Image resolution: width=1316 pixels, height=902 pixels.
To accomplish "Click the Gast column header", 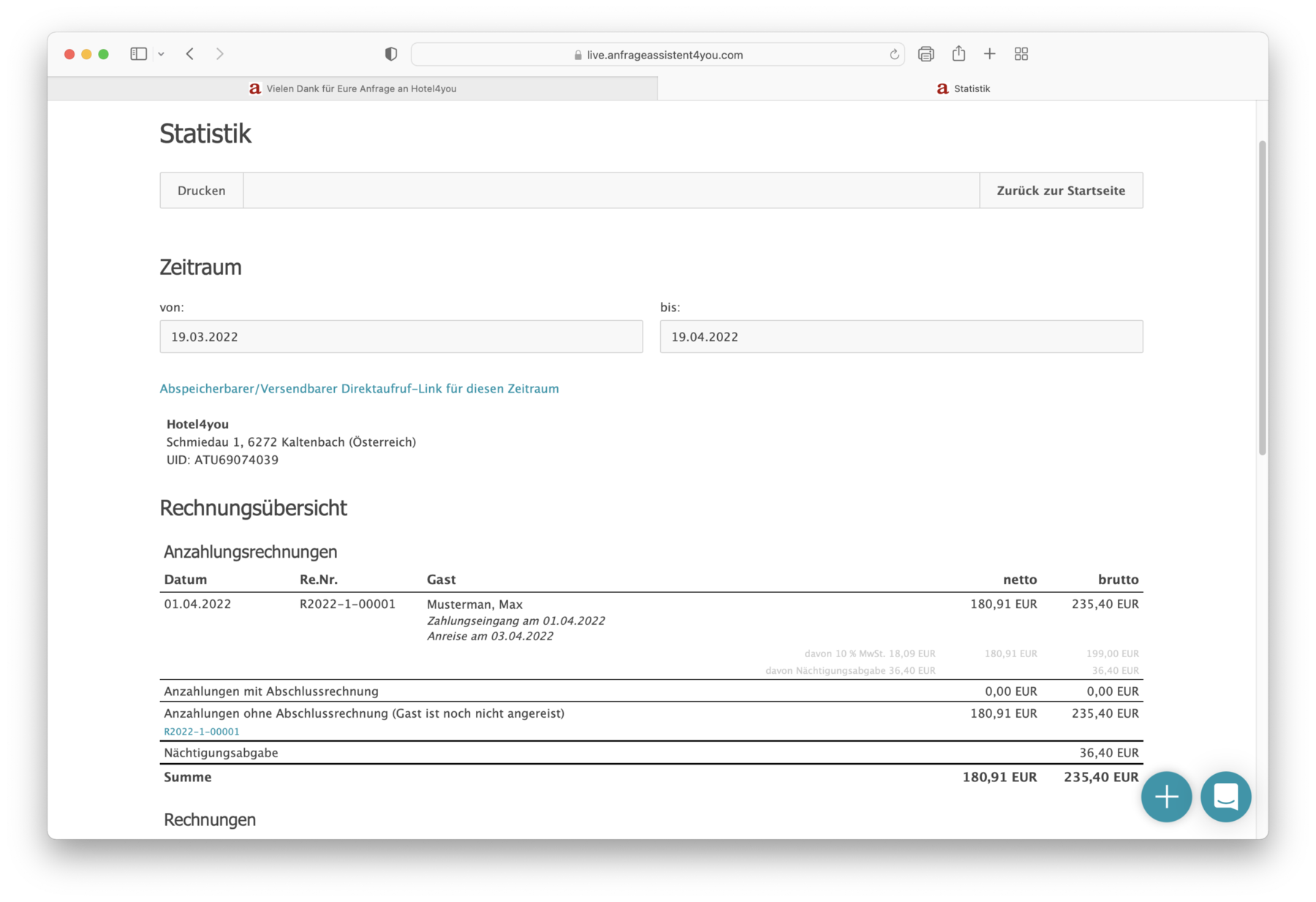I will click(x=442, y=580).
